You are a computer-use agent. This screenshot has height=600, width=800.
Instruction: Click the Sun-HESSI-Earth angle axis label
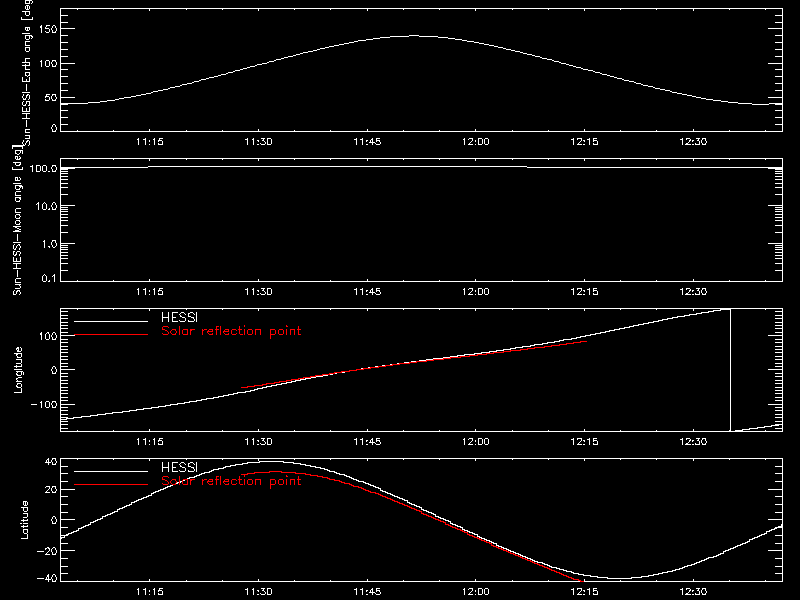(27, 71)
